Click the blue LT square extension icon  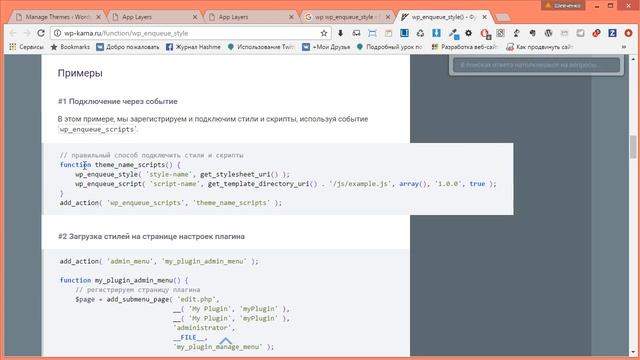(x=404, y=33)
